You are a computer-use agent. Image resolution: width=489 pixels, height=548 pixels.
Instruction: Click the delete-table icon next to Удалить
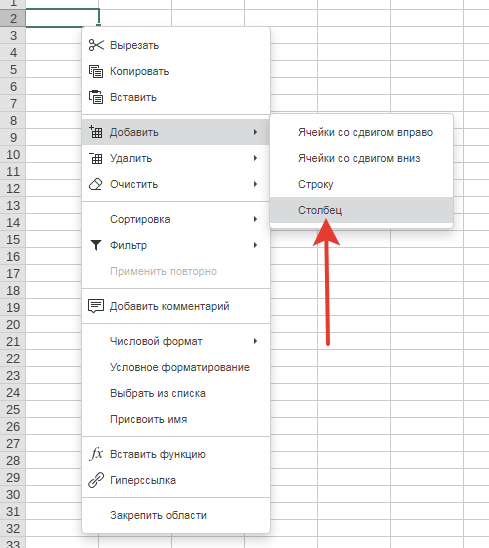click(x=96, y=158)
